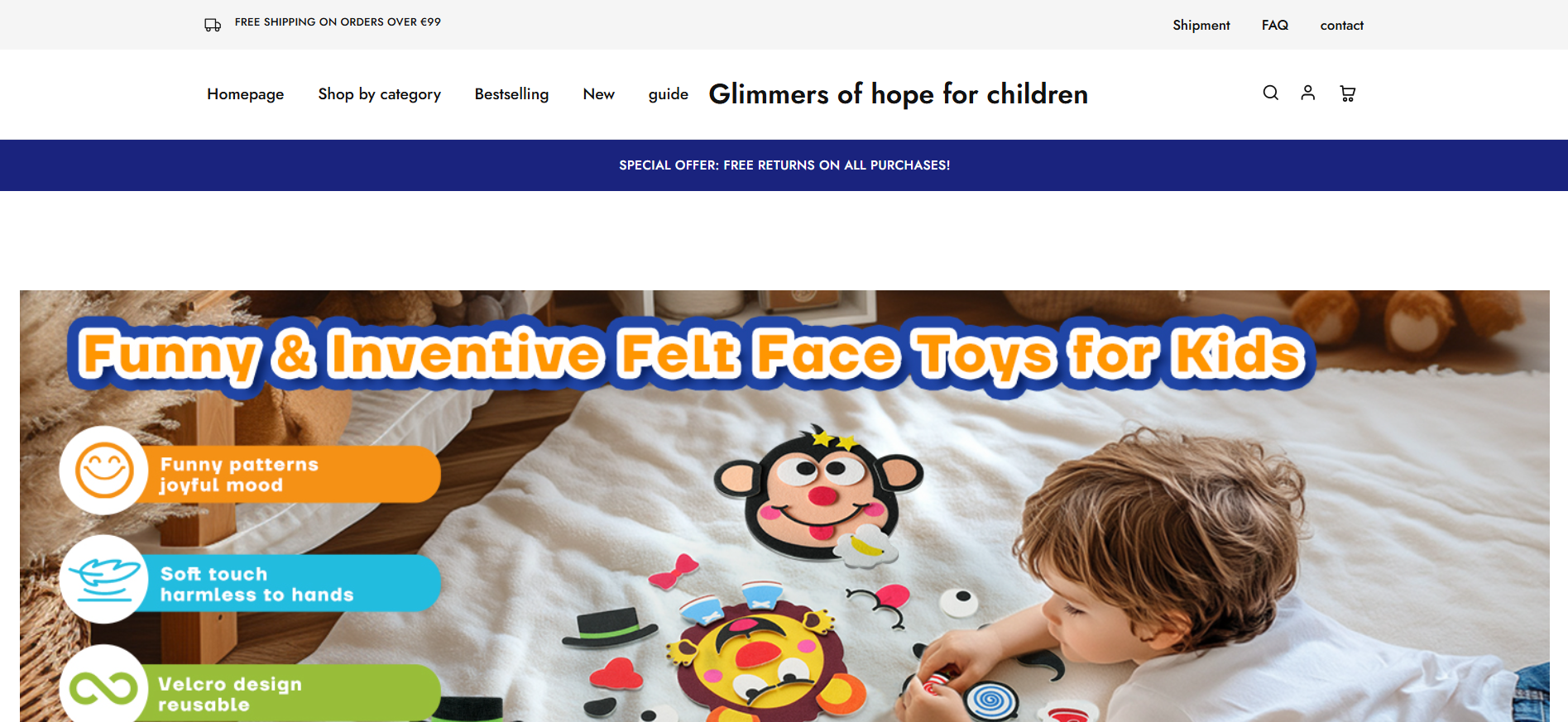Open the guide menu item
The height and width of the screenshot is (722, 1568).
(x=668, y=94)
